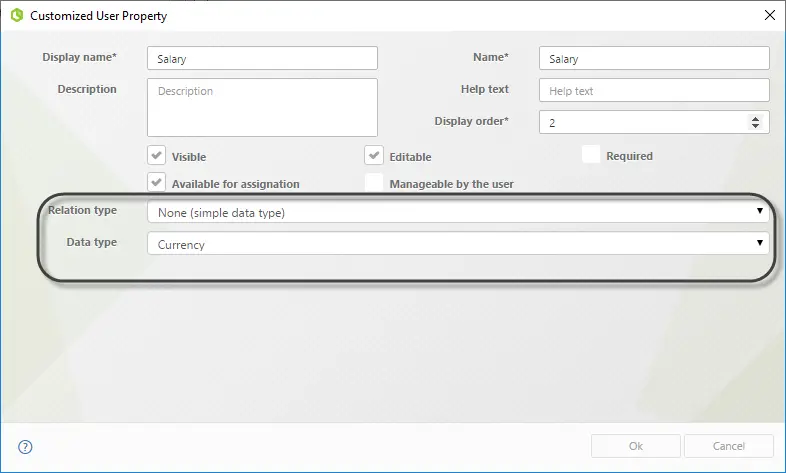The width and height of the screenshot is (786, 473).
Task: Click the Display order* label
Action: coord(471,121)
